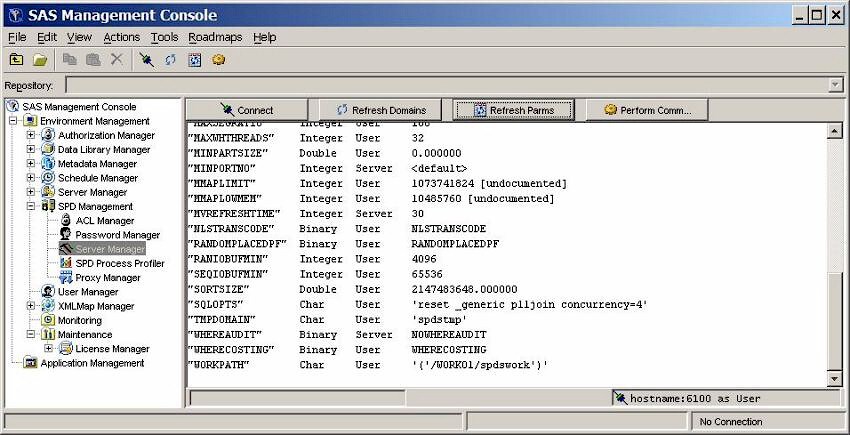The image size is (850, 435).
Task: Expand the XMLMap Manager node
Action: pos(30,306)
